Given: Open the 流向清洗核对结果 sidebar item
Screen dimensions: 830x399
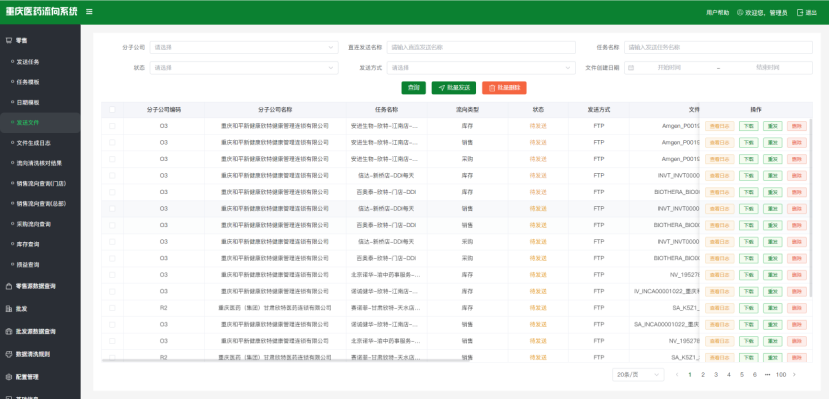Looking at the screenshot, I should [40, 163].
